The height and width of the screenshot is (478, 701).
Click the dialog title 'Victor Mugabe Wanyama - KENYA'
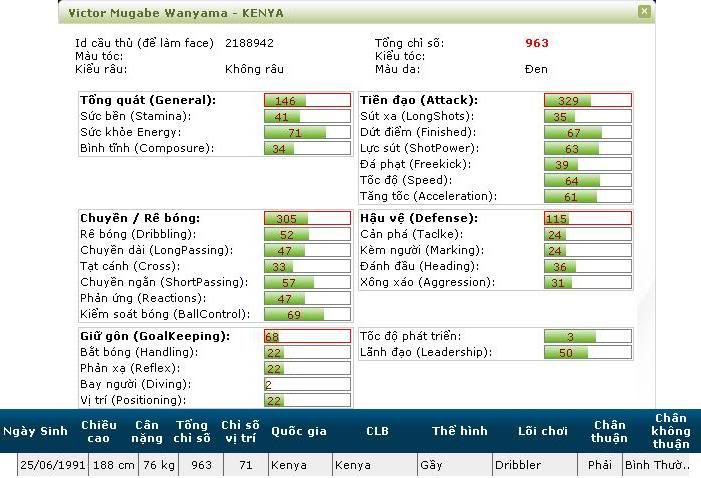[176, 13]
